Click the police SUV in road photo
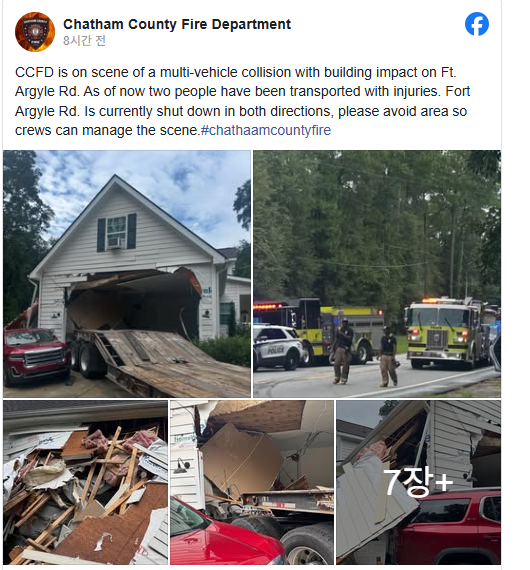The image size is (530, 570). click(278, 347)
